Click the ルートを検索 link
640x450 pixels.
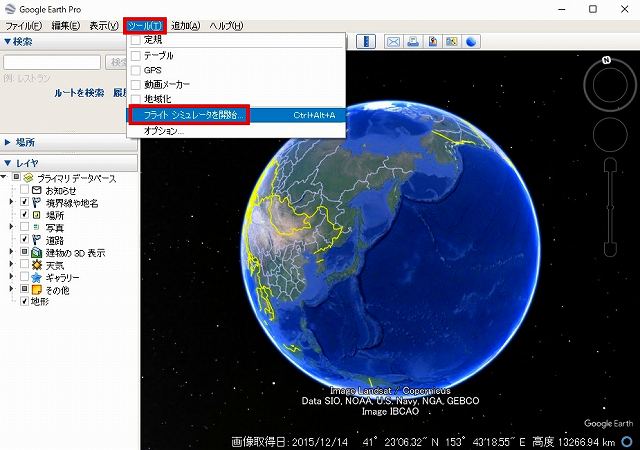79,93
